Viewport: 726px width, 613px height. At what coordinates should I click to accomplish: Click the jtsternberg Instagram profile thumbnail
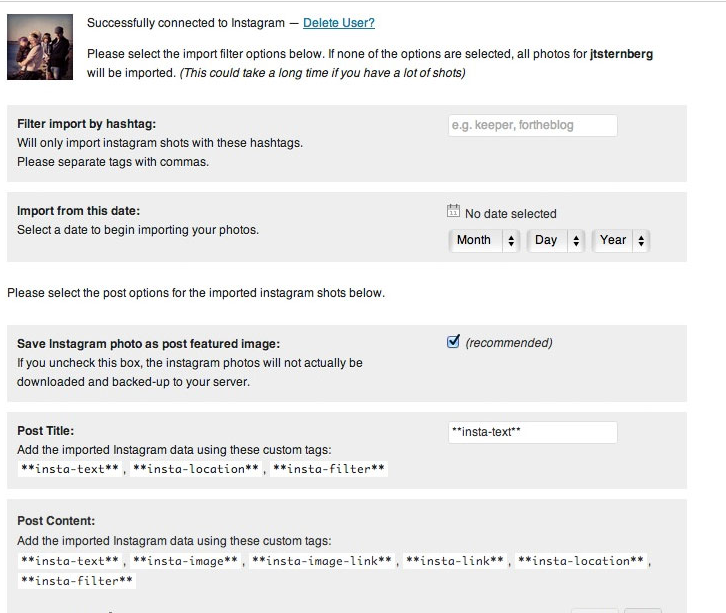coord(40,47)
